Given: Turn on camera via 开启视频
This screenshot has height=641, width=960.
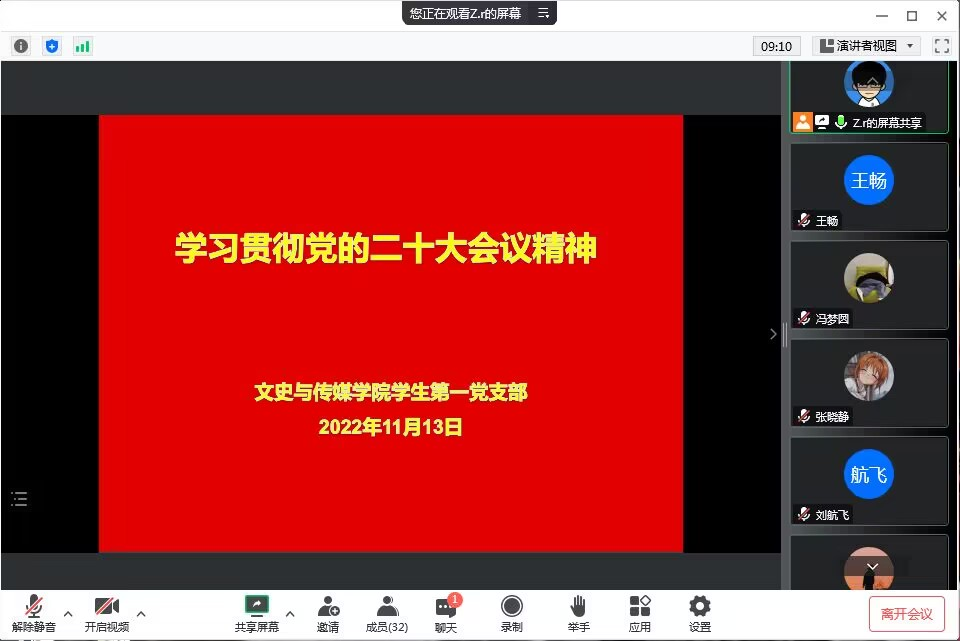Looking at the screenshot, I should (x=107, y=613).
